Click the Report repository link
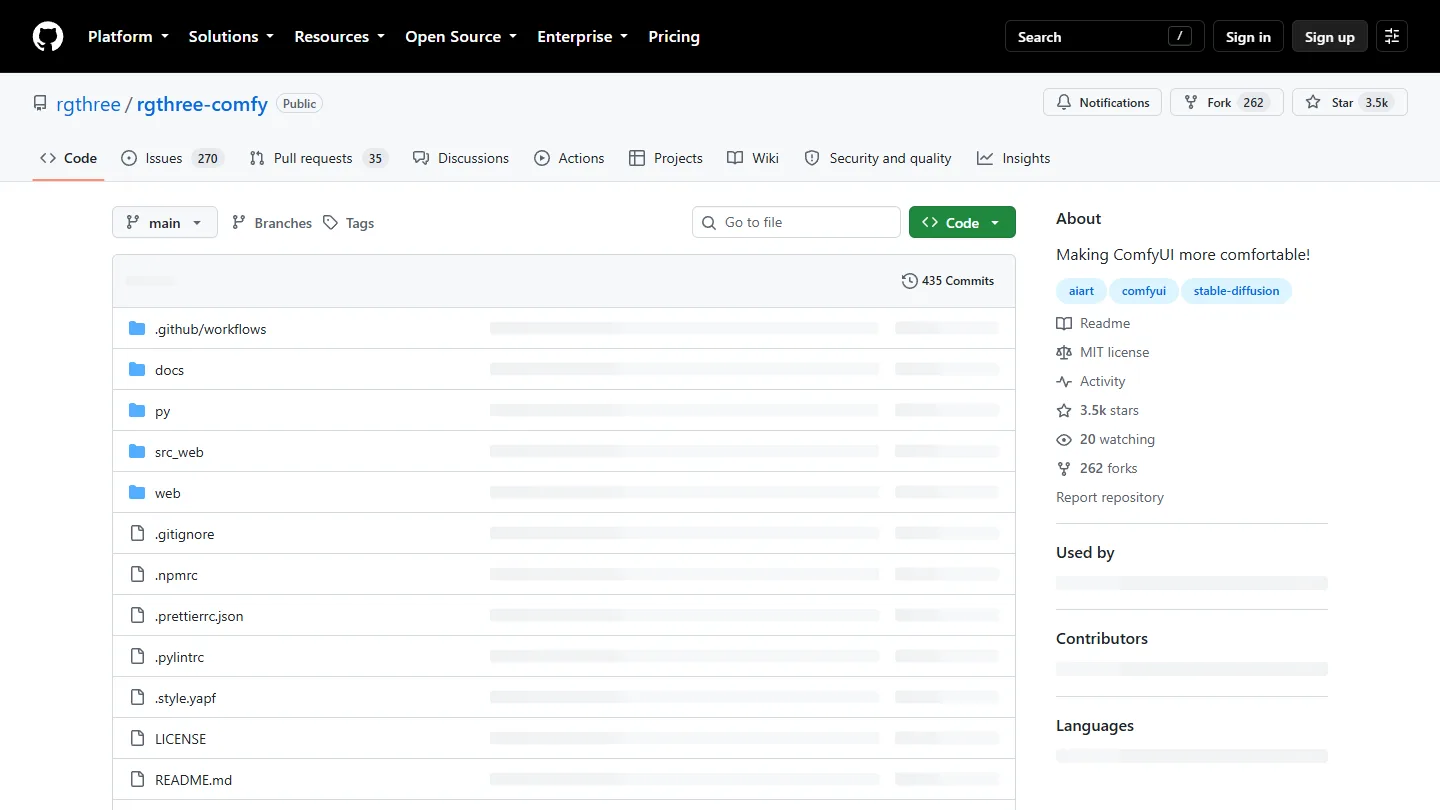This screenshot has width=1440, height=810. [1110, 497]
